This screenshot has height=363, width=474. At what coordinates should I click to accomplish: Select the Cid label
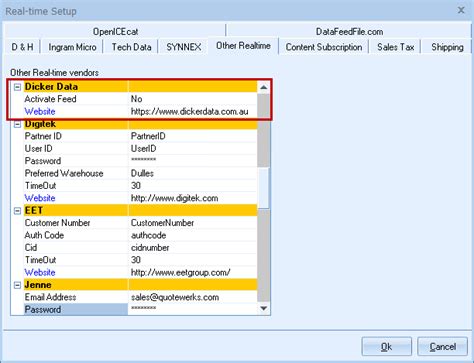(31, 248)
